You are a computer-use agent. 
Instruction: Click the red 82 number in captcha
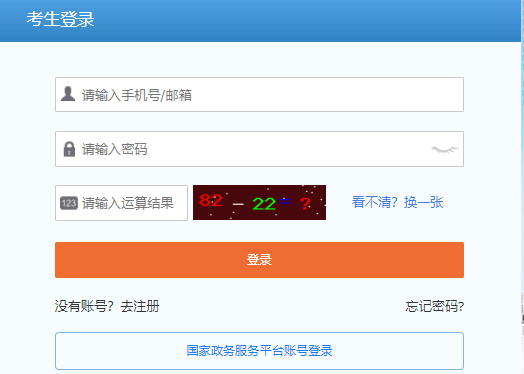pos(211,200)
